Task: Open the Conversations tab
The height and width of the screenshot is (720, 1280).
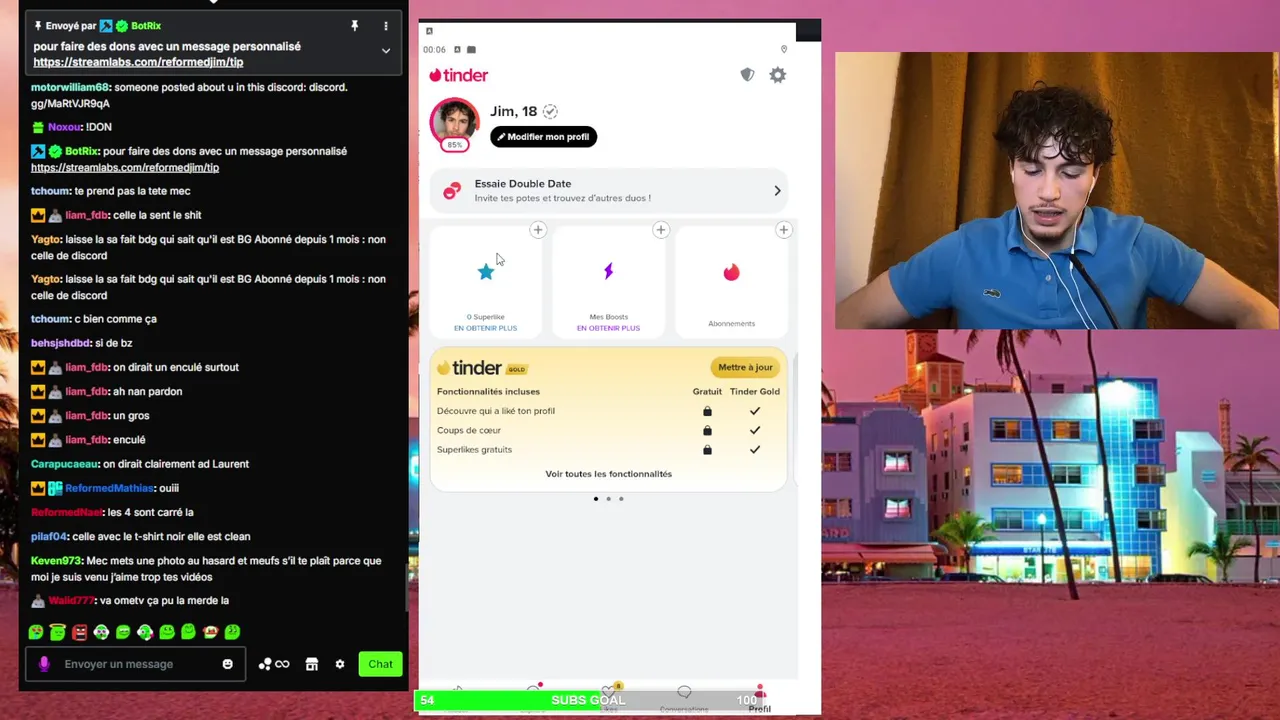Action: [684, 699]
